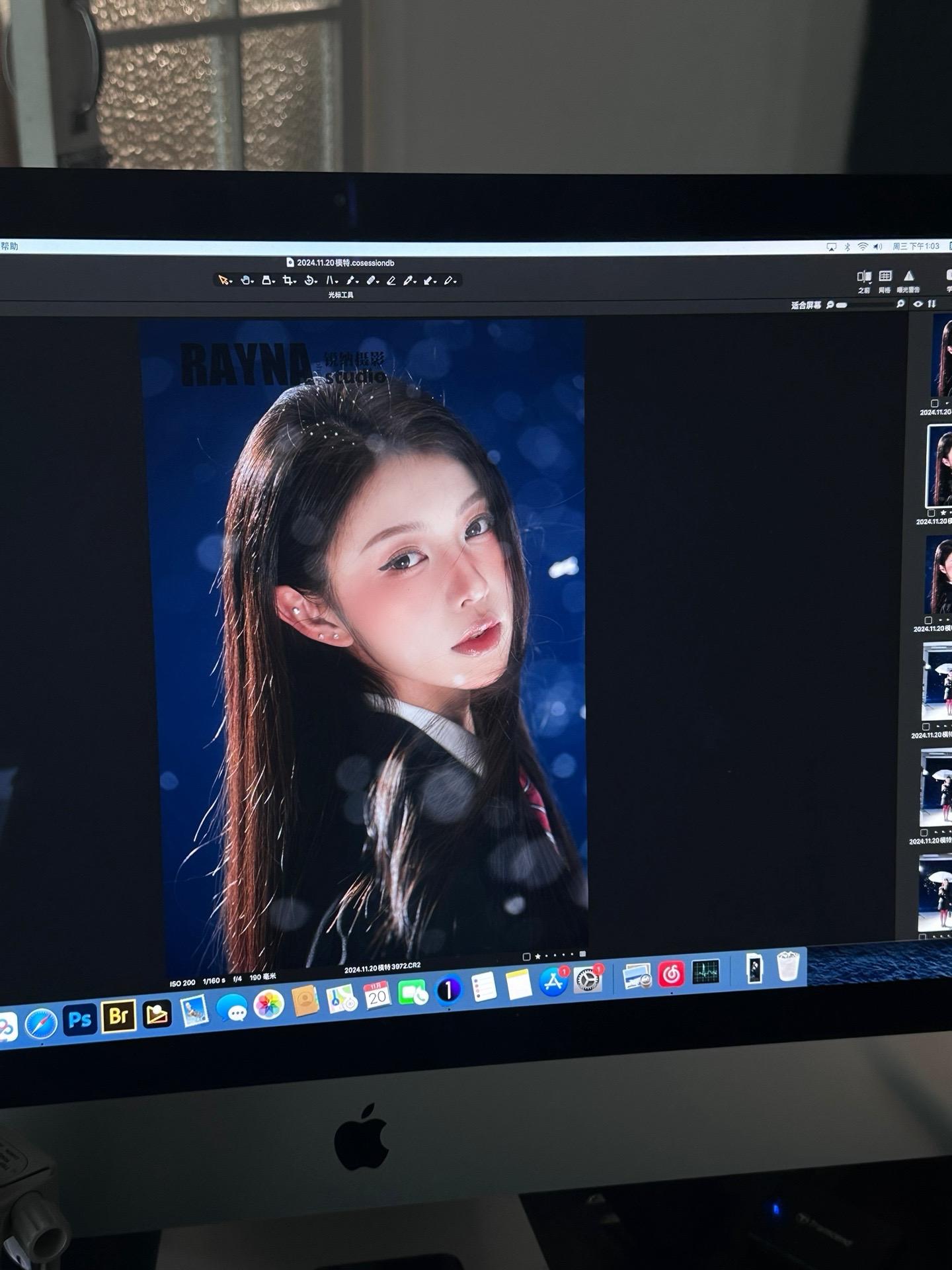Click the 2024.11.20模特.cosessiondb window title
Screen dimensions: 952x1270
[x=341, y=263]
